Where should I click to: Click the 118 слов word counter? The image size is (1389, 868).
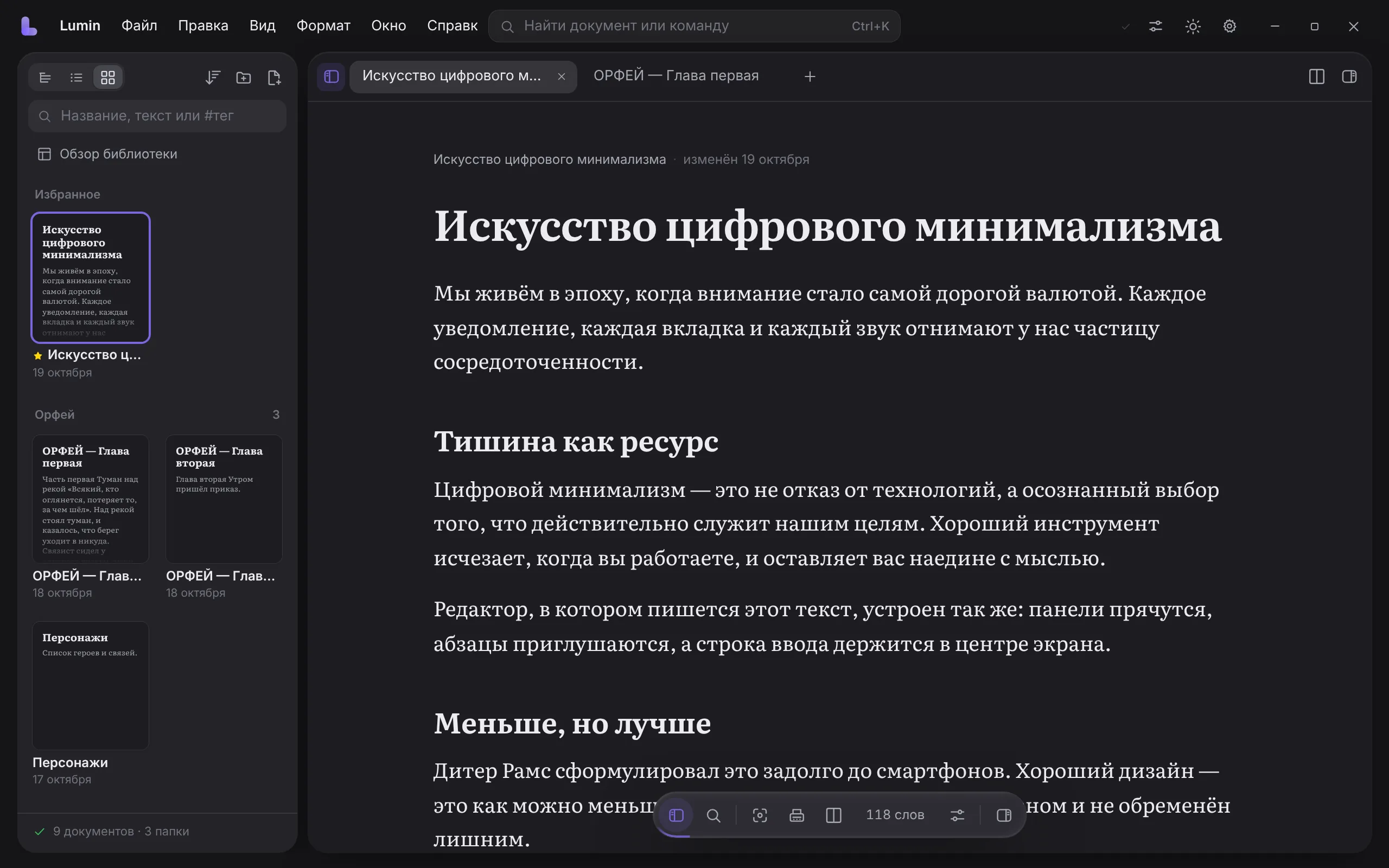895,815
